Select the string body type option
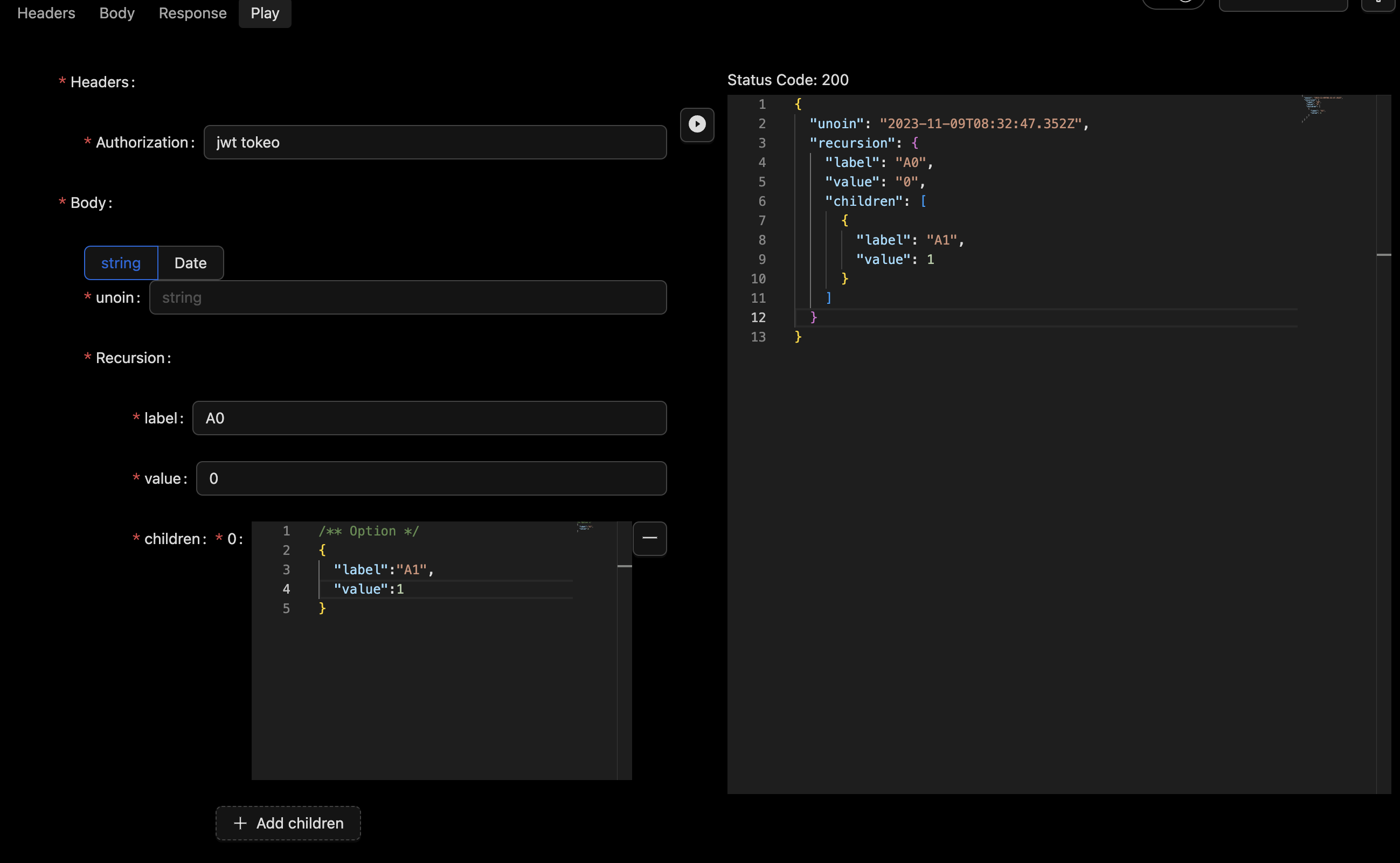The image size is (1400, 863). click(x=121, y=262)
